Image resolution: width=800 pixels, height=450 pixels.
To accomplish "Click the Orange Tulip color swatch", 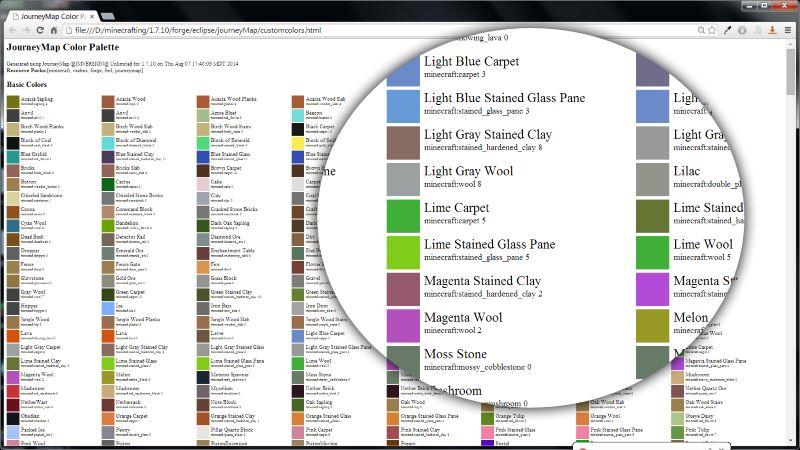I will [488, 418].
